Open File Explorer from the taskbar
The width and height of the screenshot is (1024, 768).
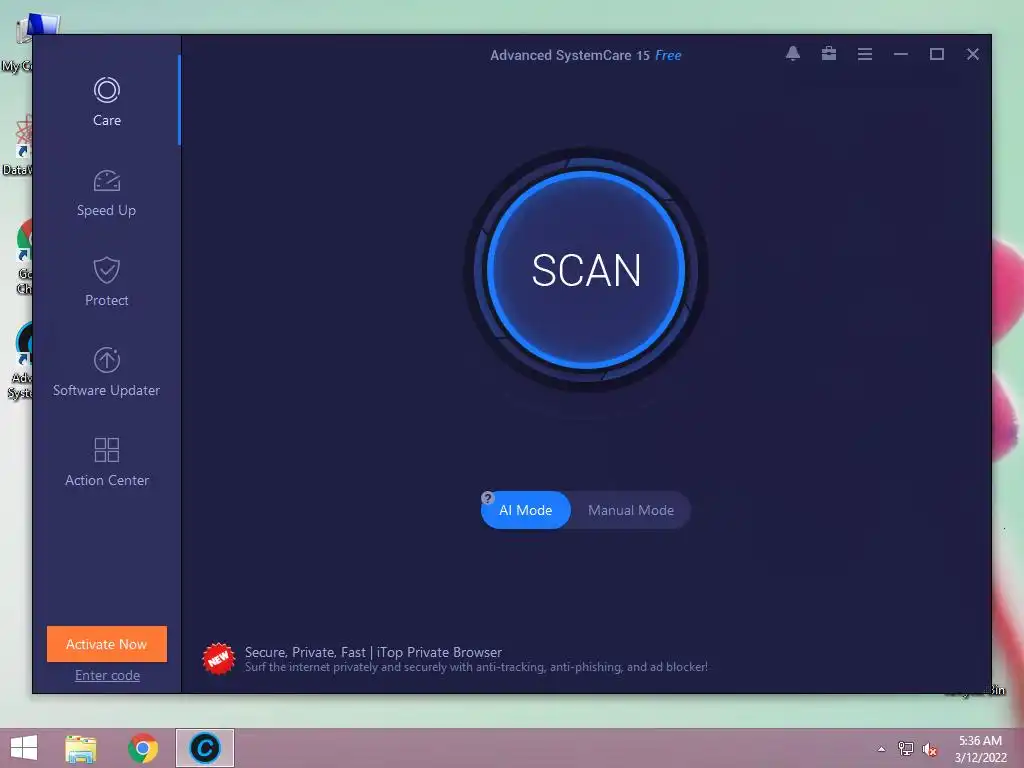tap(80, 748)
